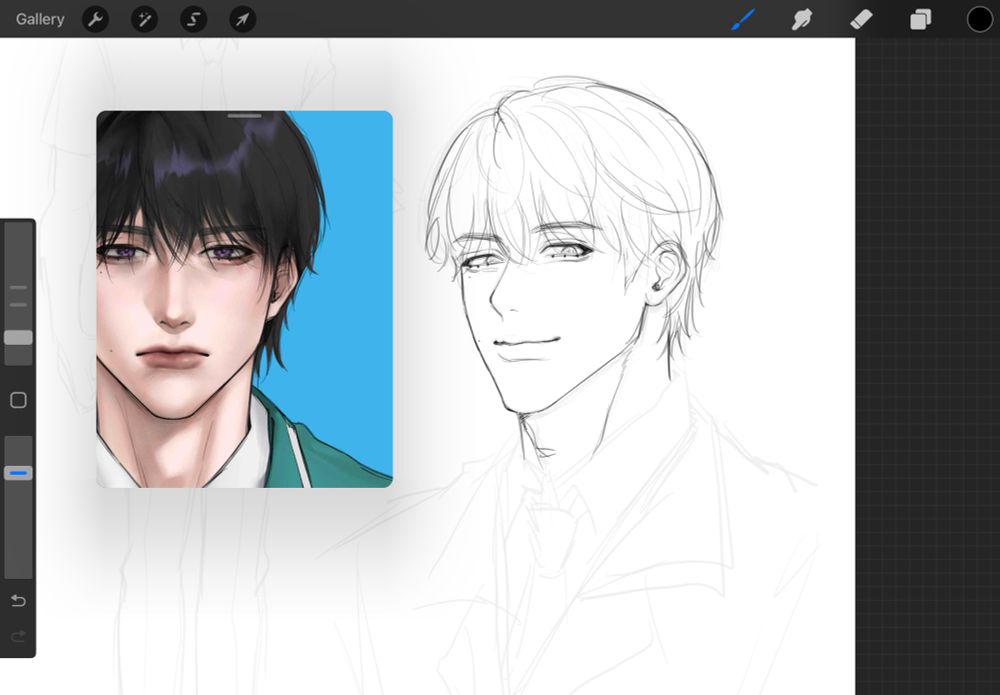Redo the last undone action
Screen dimensions: 1000x695
click(x=18, y=636)
